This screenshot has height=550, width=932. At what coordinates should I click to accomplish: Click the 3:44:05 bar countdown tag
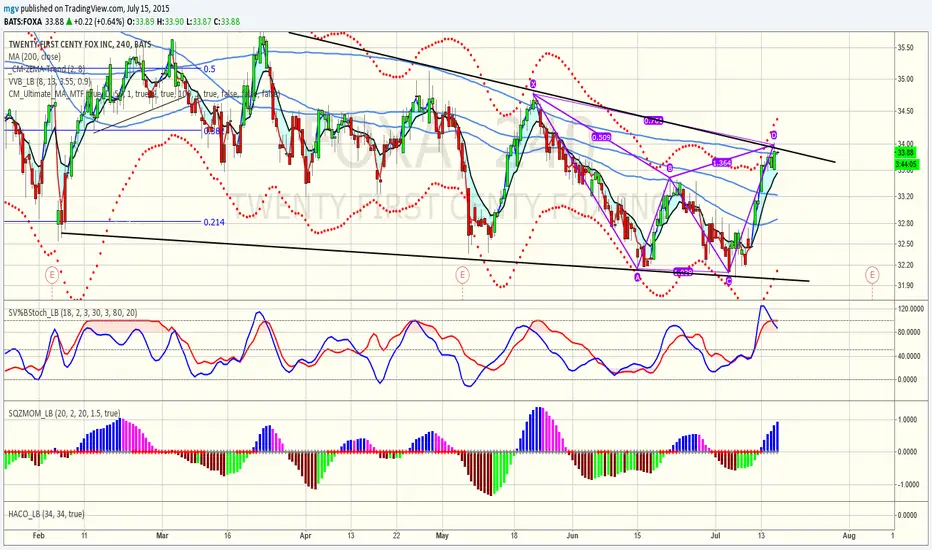(x=907, y=164)
